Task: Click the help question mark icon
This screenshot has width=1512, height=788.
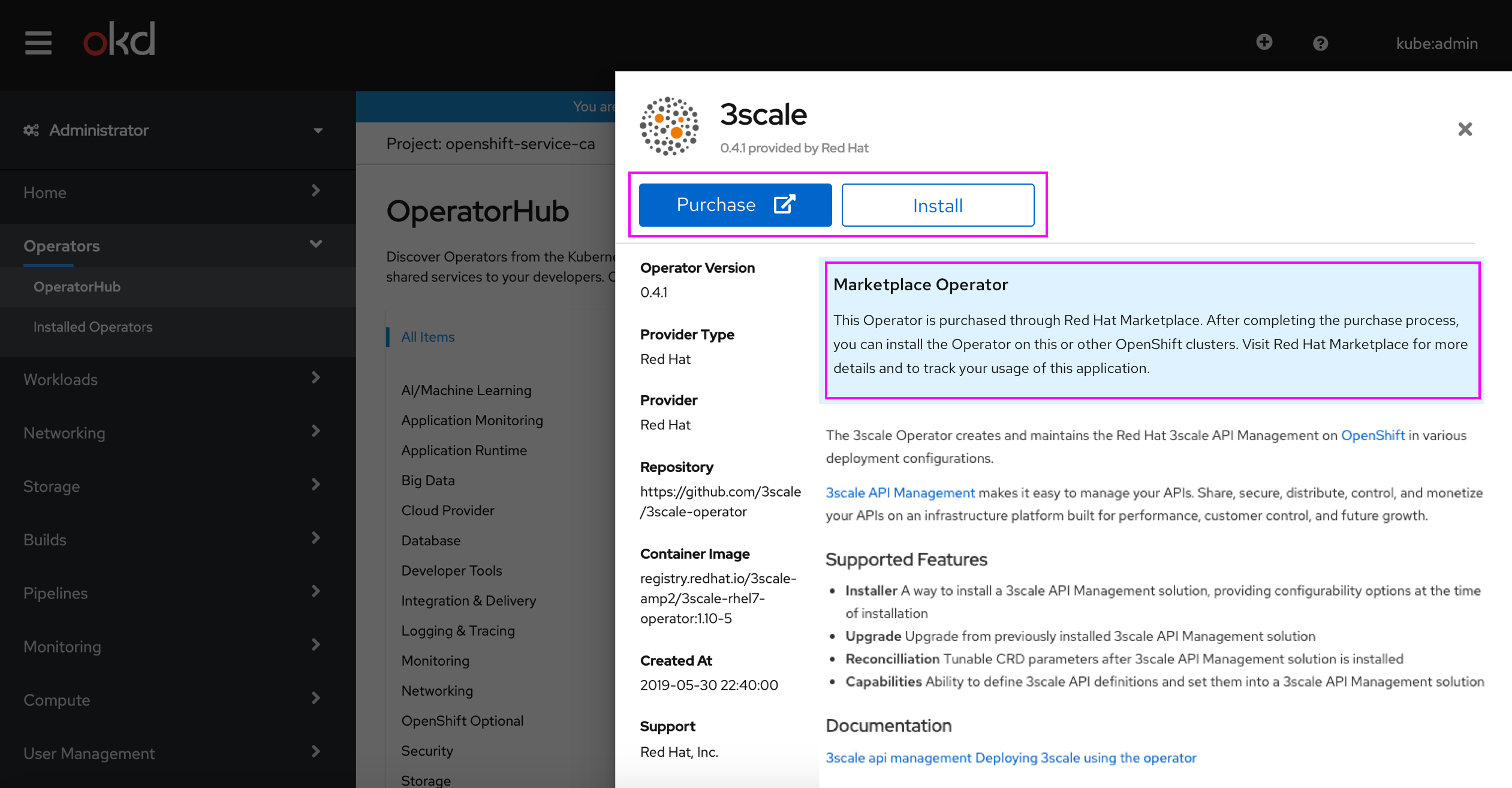Action: click(1321, 42)
